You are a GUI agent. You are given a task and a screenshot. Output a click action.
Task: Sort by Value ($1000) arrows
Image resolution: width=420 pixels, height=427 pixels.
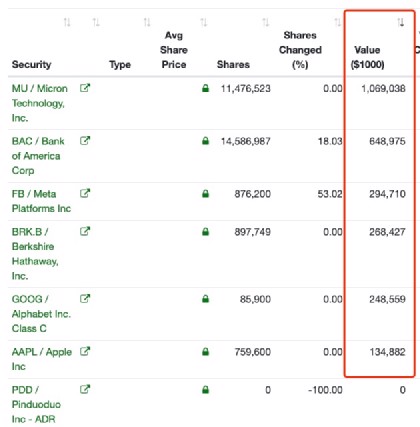(x=400, y=23)
